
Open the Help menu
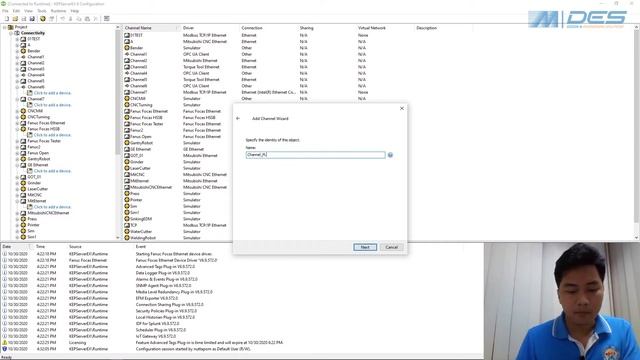pyautogui.click(x=75, y=11)
